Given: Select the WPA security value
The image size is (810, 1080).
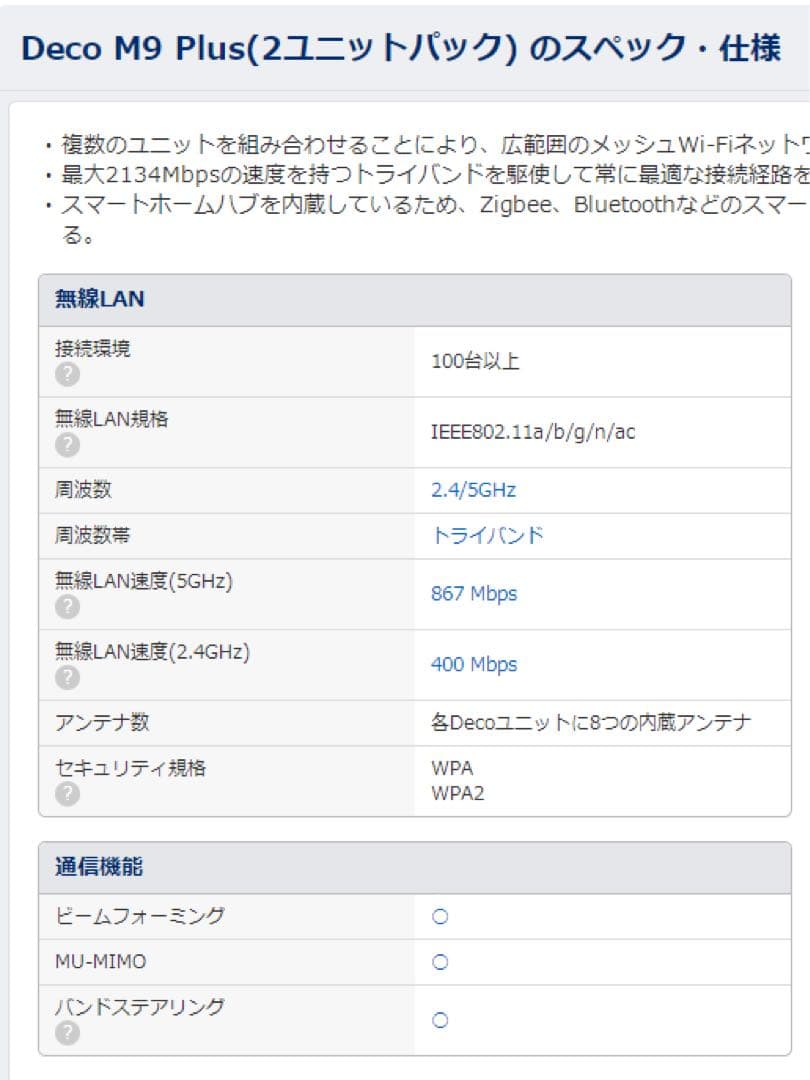Looking at the screenshot, I should click(x=452, y=768).
